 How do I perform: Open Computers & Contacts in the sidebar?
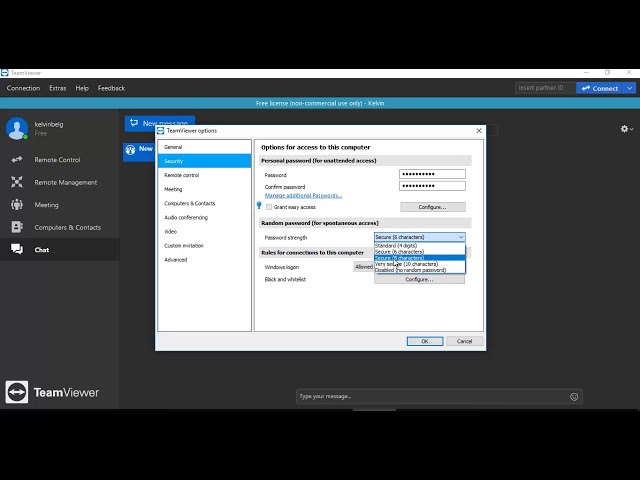60,227
